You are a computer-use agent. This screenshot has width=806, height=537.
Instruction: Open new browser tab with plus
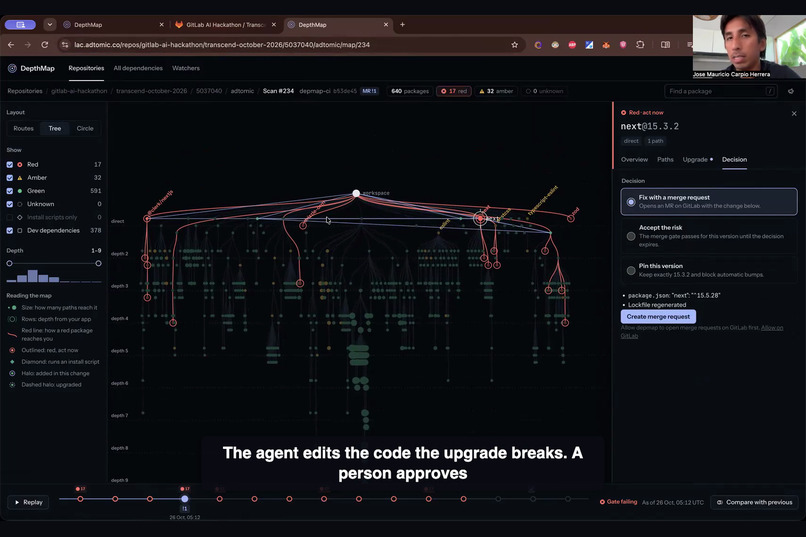click(402, 24)
